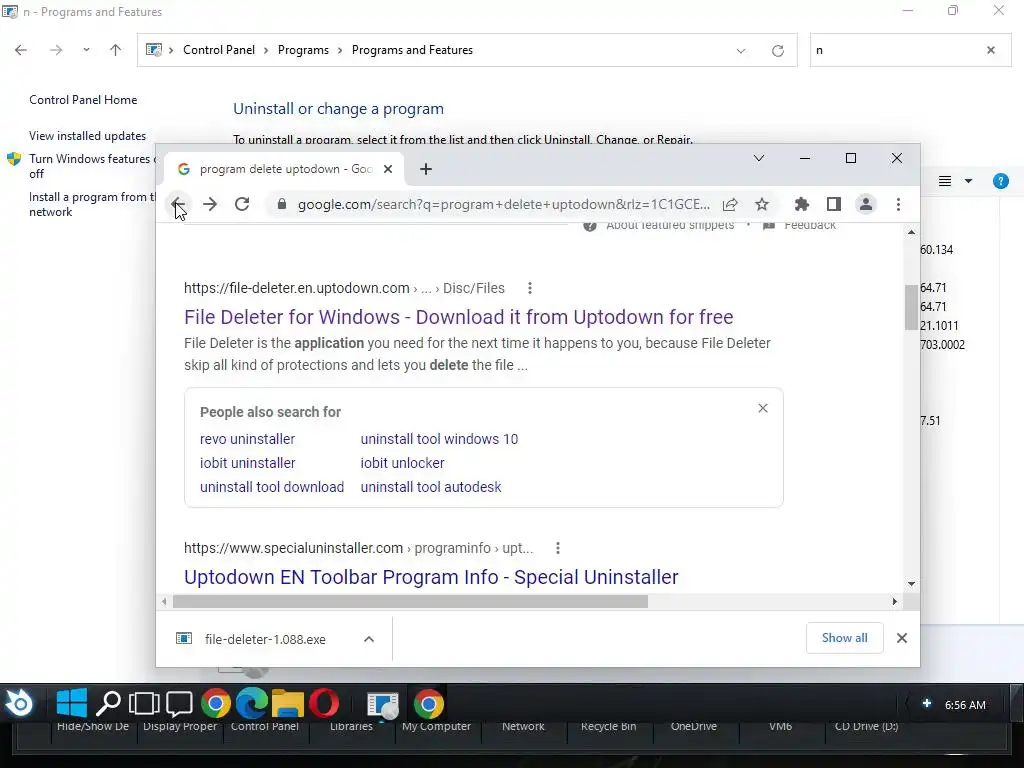Launch Opera from taskbar
Viewport: 1024px width, 768px height.
(x=324, y=703)
